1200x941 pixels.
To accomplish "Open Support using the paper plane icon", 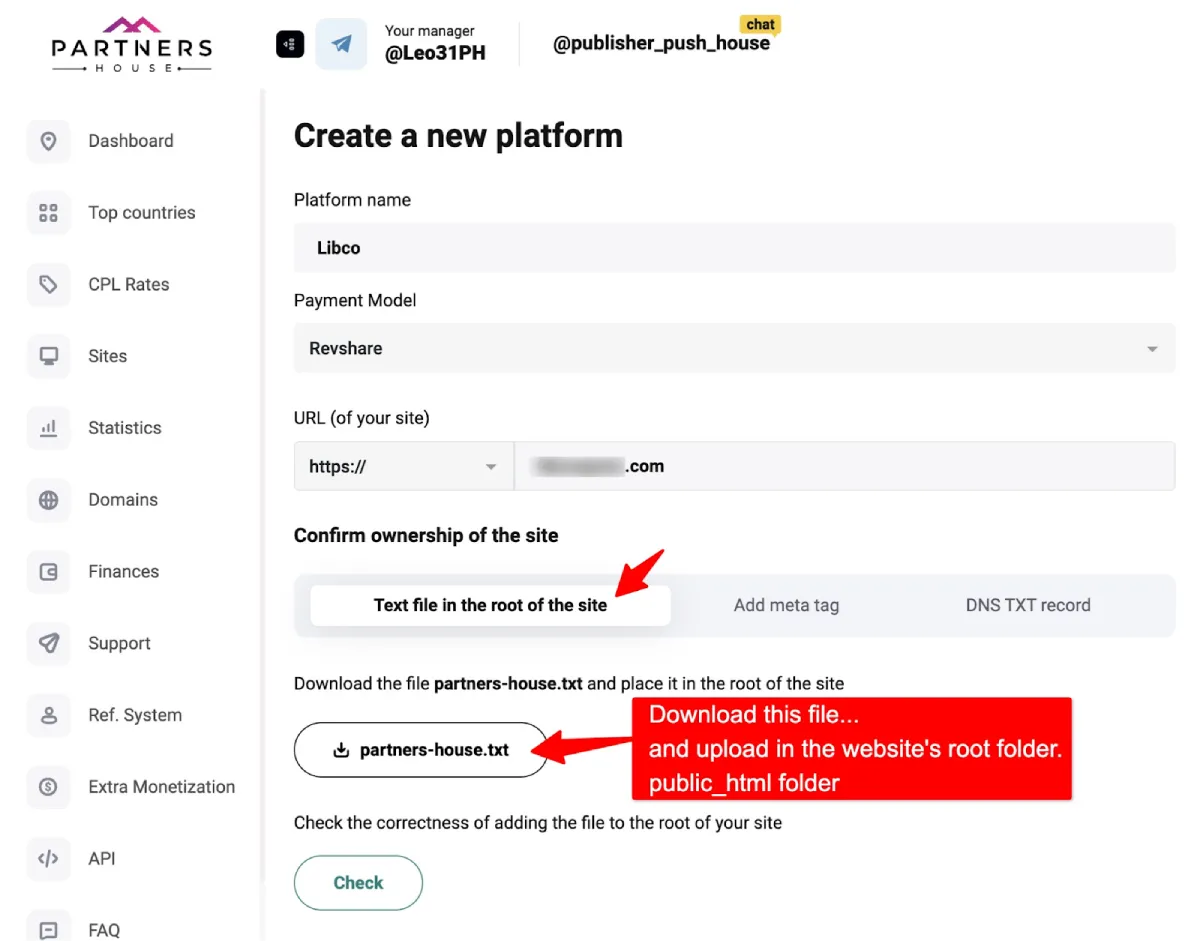I will click(x=48, y=643).
